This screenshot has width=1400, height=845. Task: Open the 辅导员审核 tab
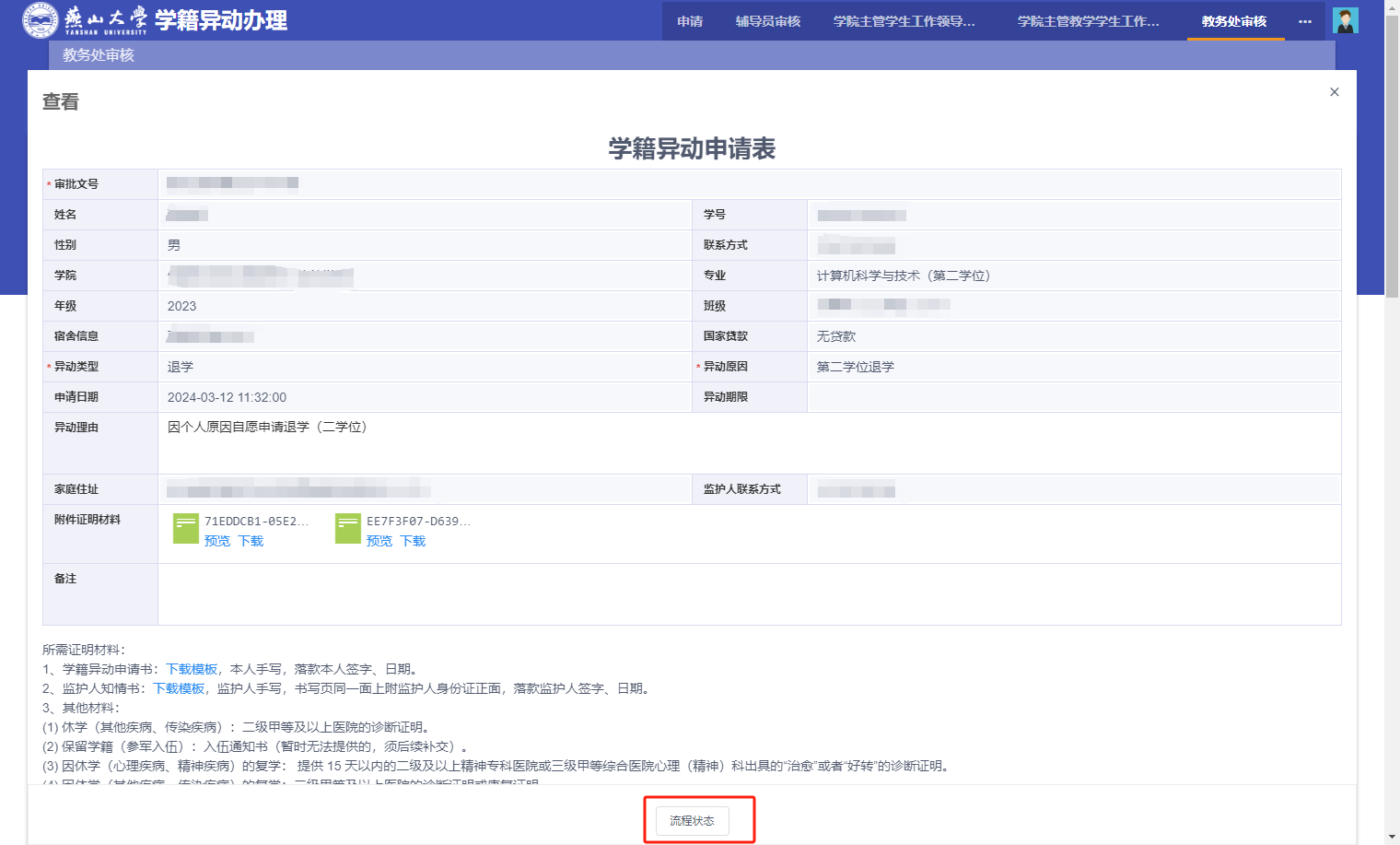pos(768,21)
